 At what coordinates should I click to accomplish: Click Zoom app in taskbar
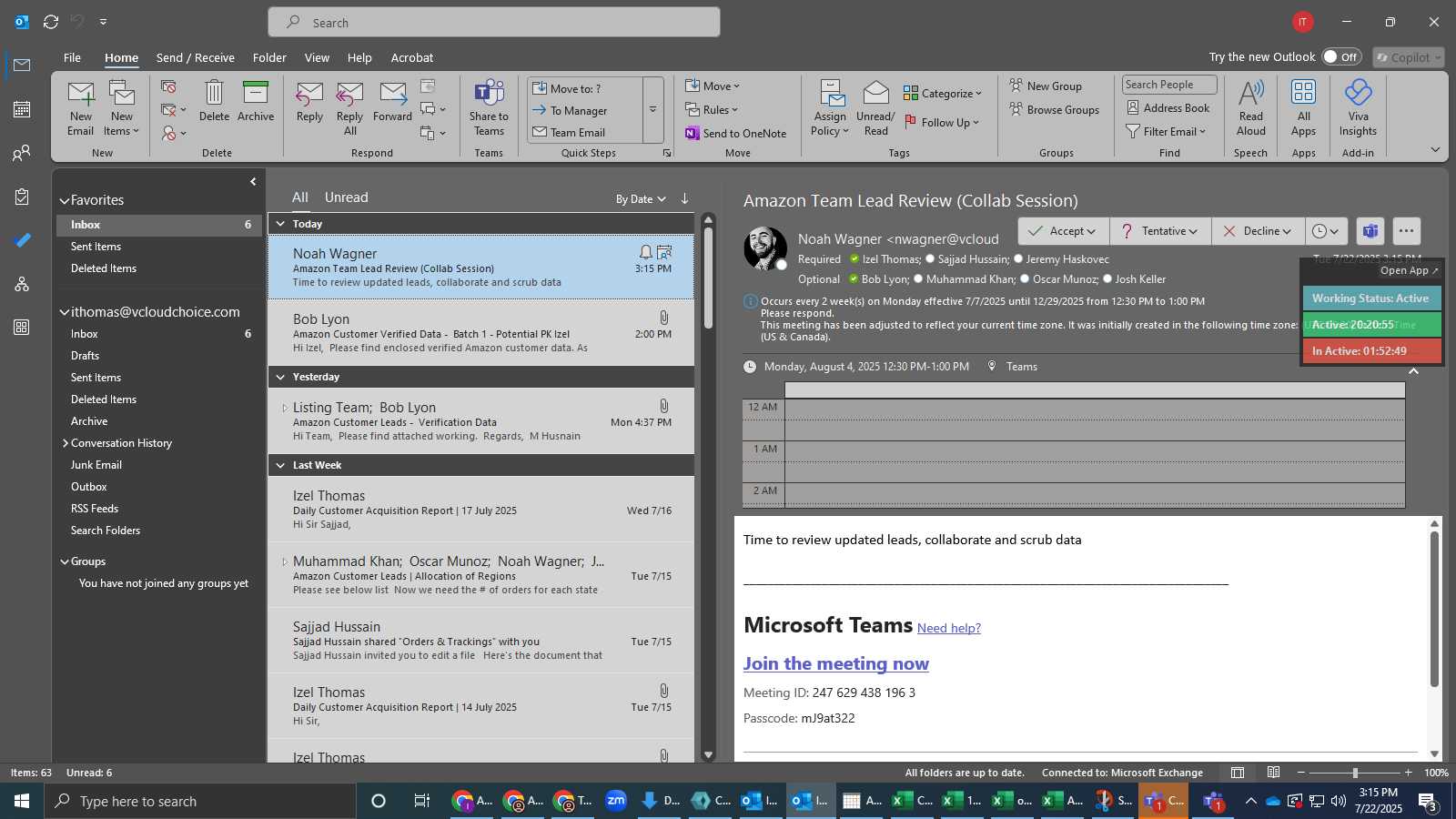(616, 801)
